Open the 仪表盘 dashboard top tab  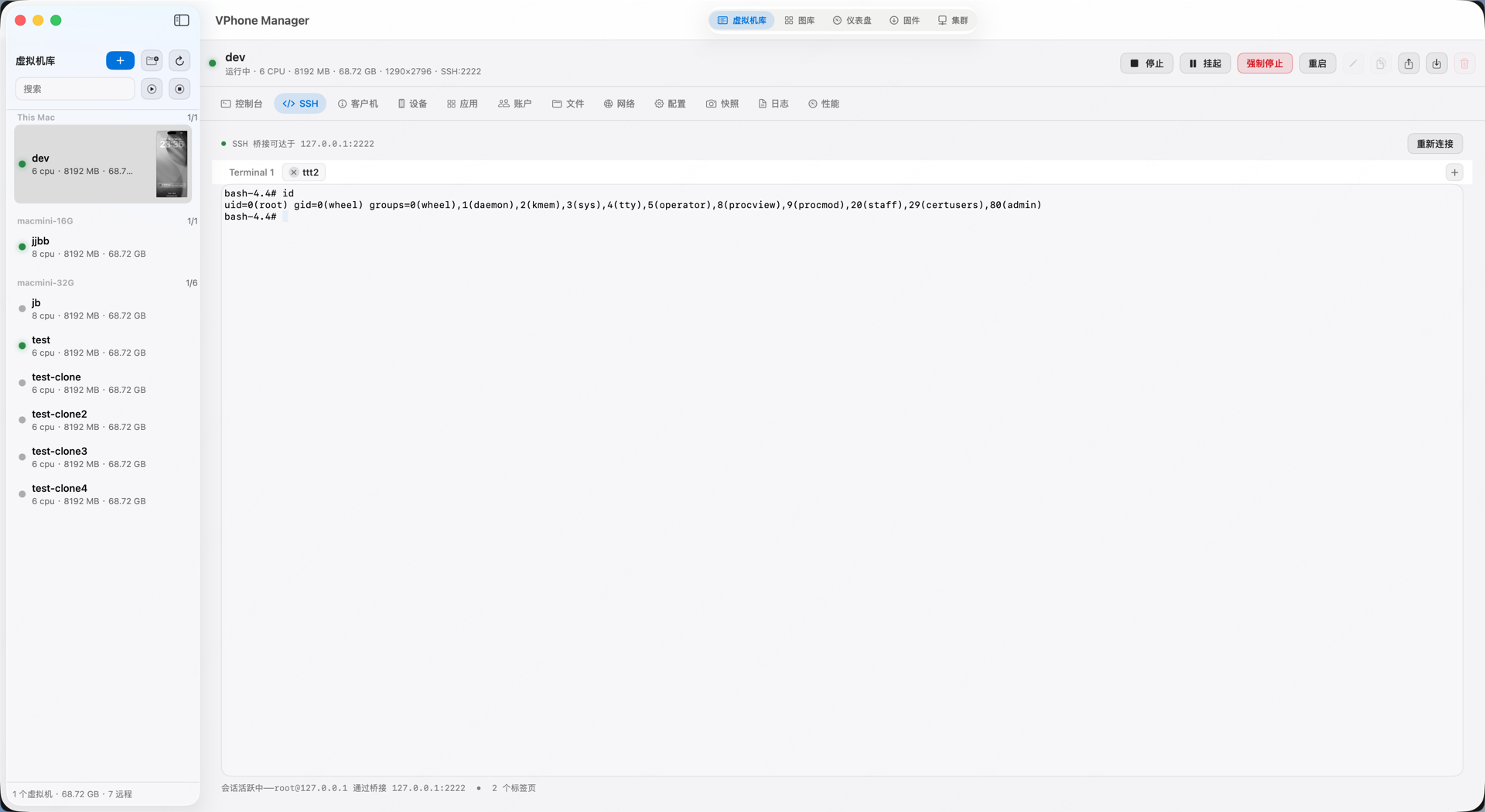[x=852, y=20]
